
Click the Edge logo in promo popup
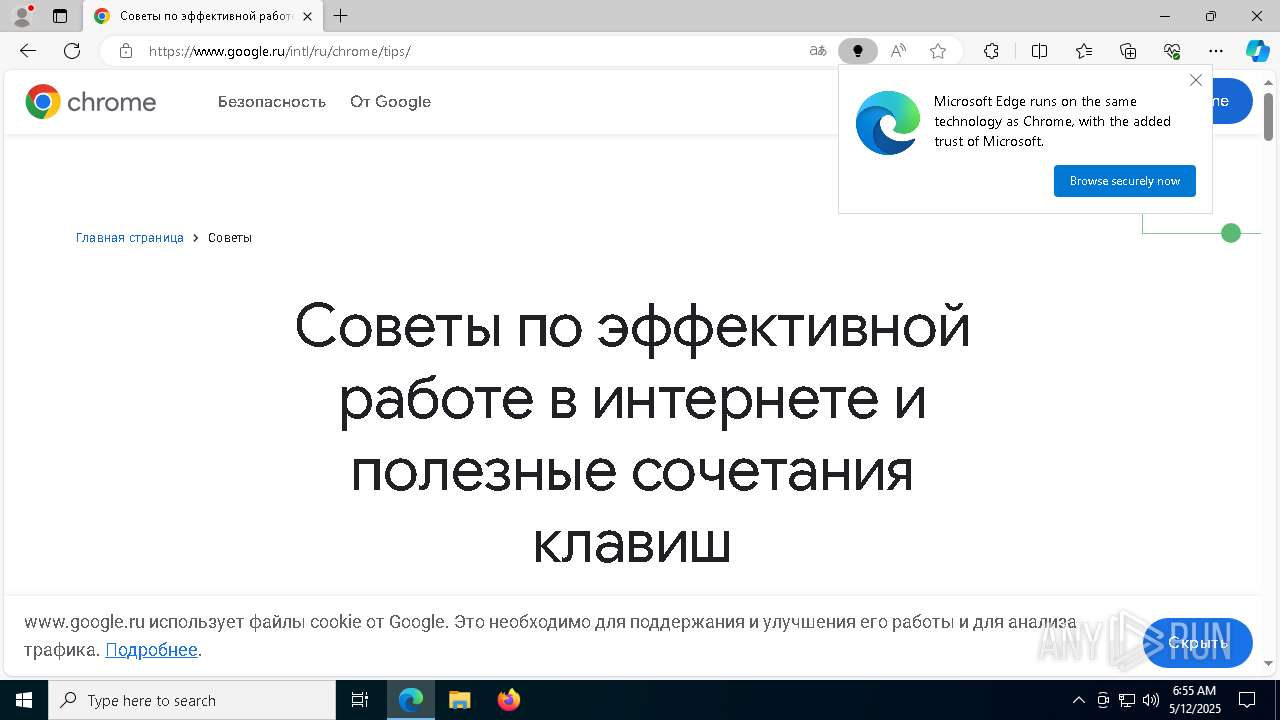point(888,123)
